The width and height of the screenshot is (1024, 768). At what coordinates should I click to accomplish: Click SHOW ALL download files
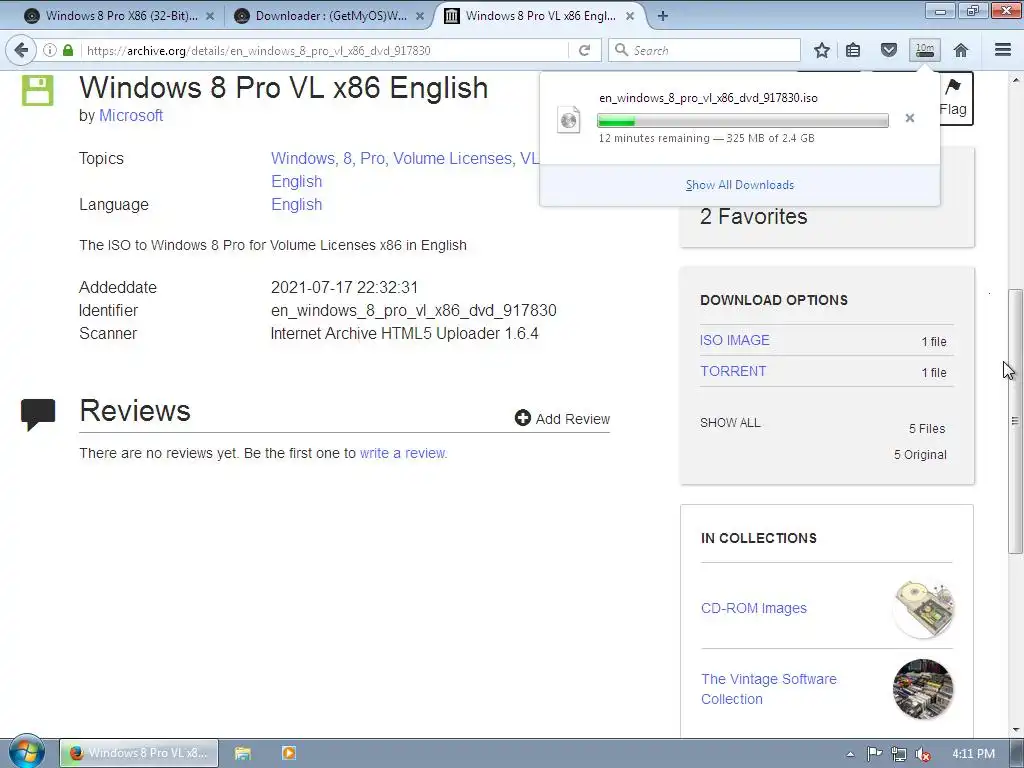point(730,423)
